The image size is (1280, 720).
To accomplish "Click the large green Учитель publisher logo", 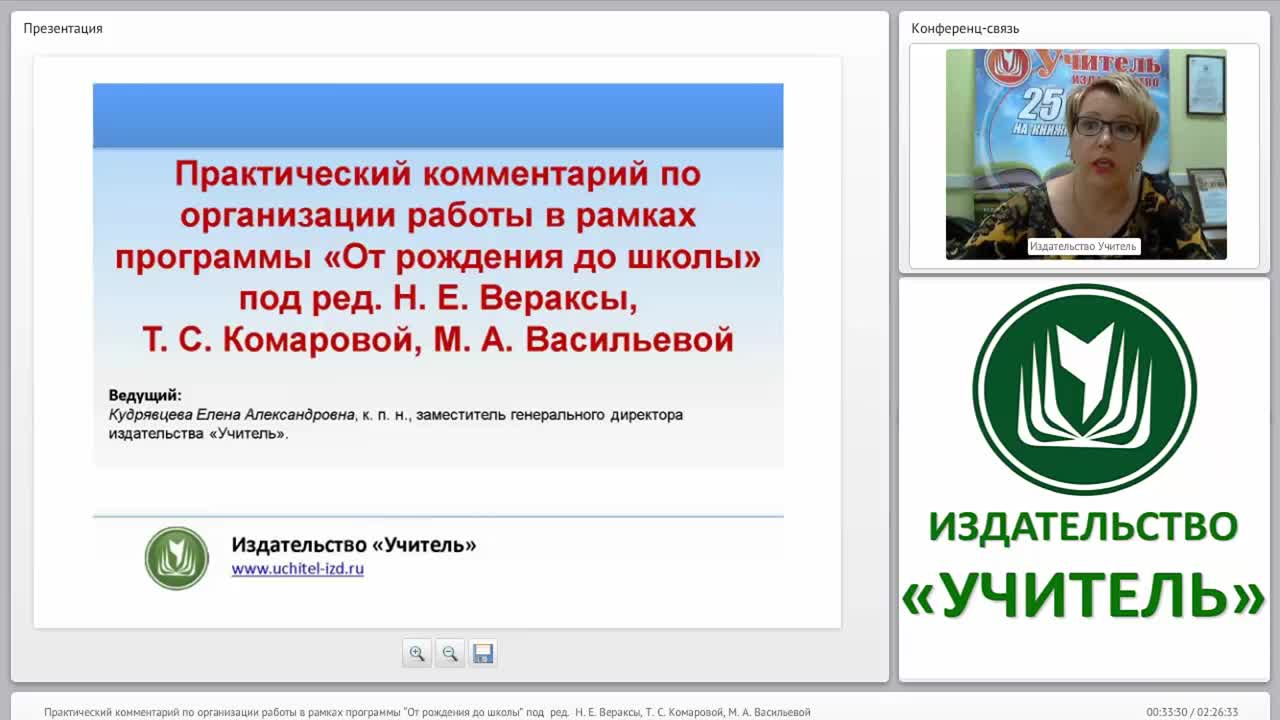I will pos(1084,389).
